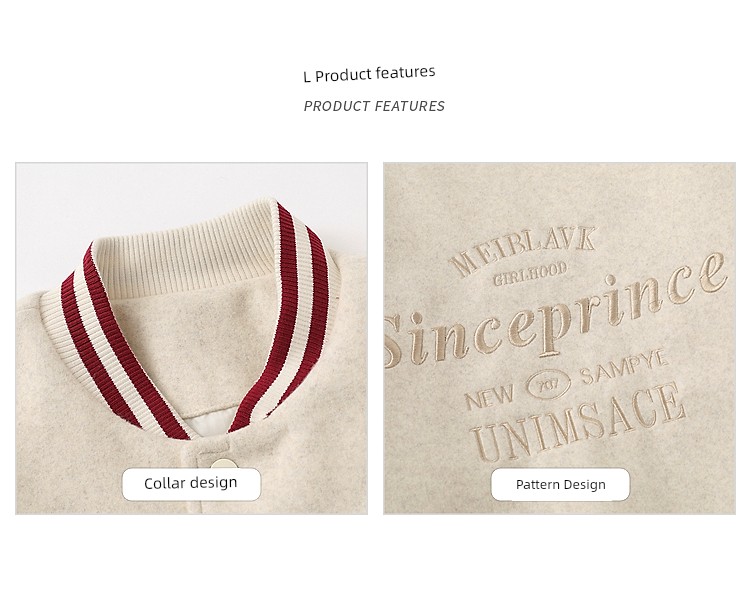The width and height of the screenshot is (750, 608).
Task: Click the NEW embroidered word
Action: tap(489, 396)
